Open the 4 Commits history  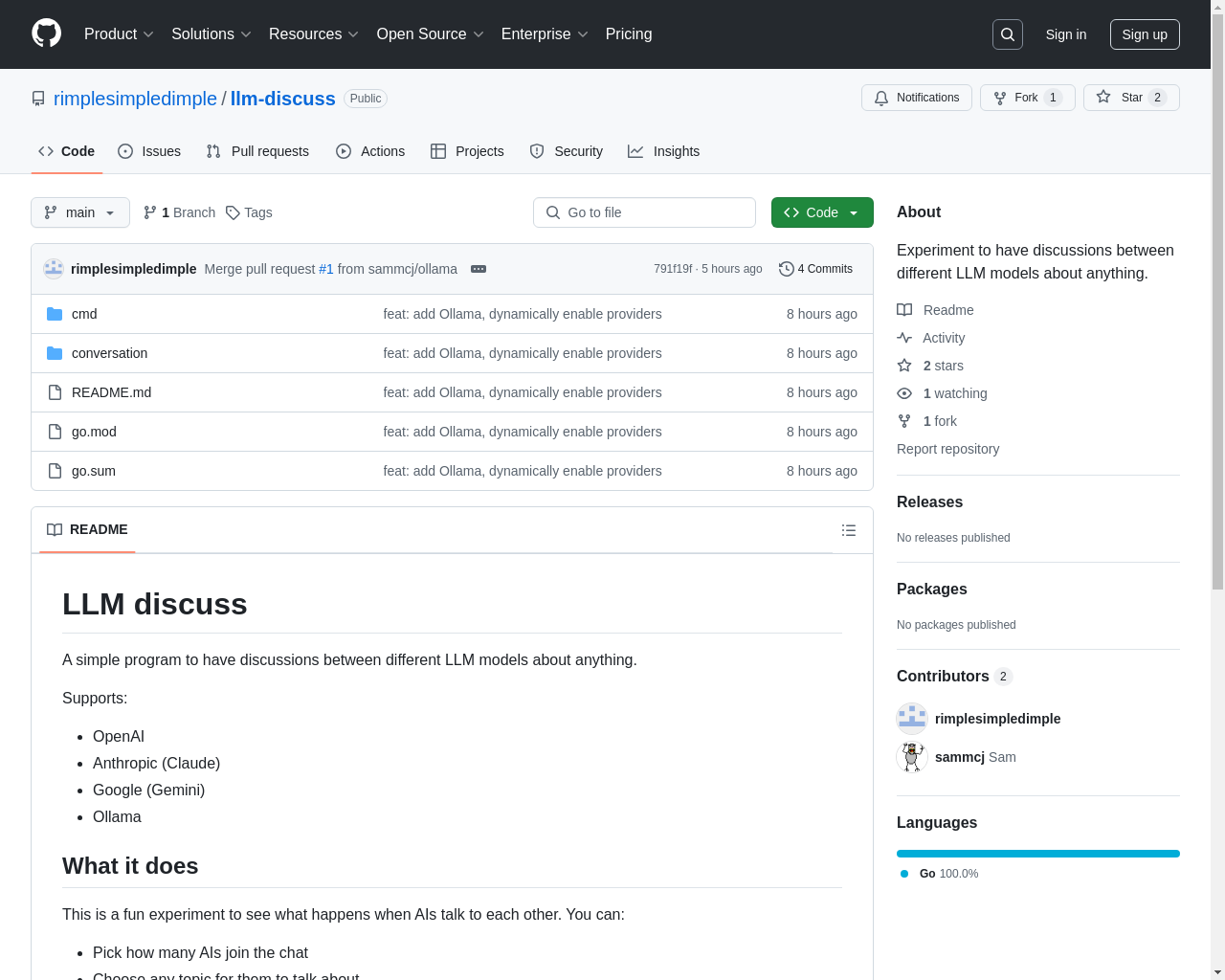(815, 269)
